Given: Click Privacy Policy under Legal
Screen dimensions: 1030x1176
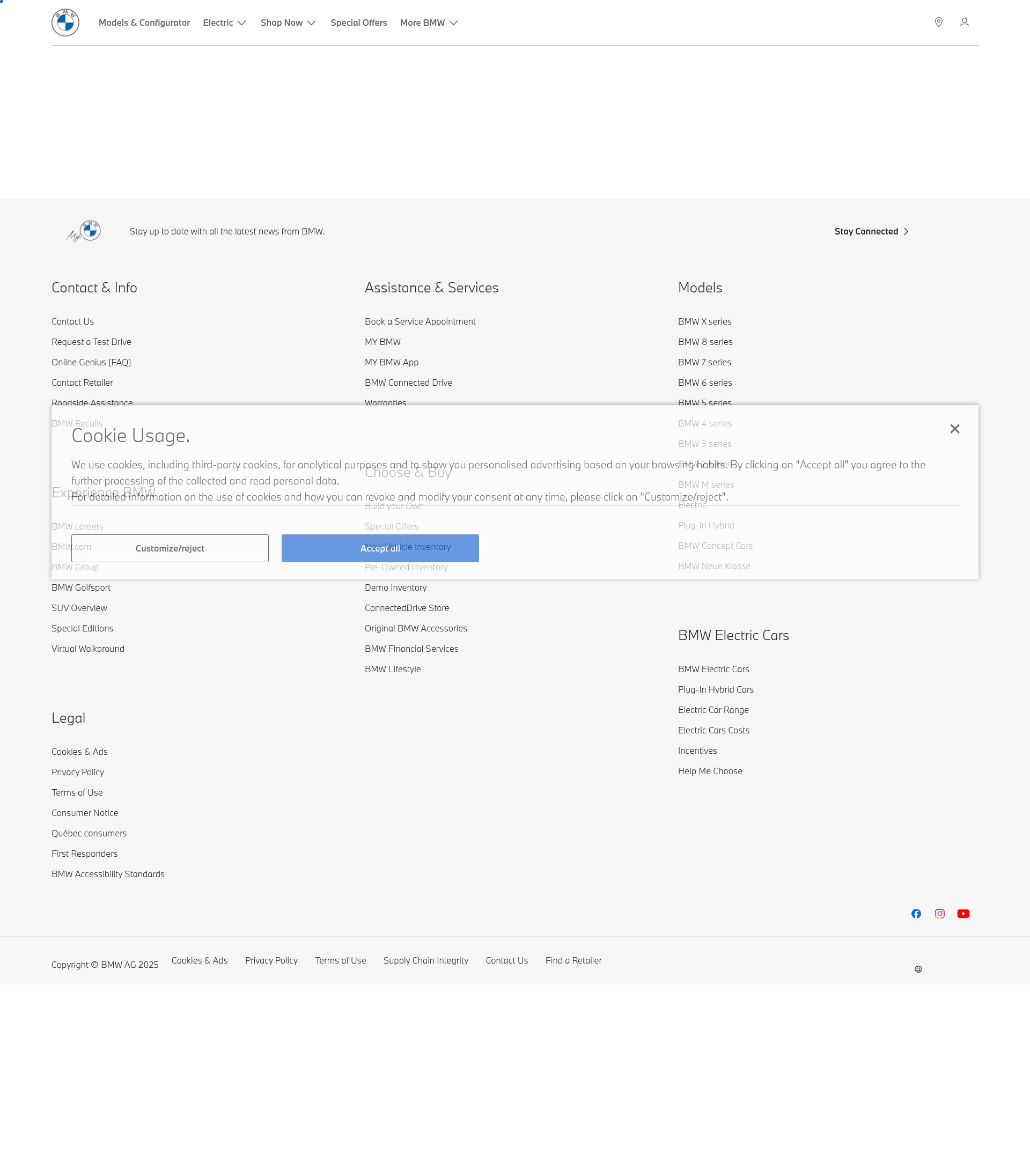Looking at the screenshot, I should pos(78,773).
